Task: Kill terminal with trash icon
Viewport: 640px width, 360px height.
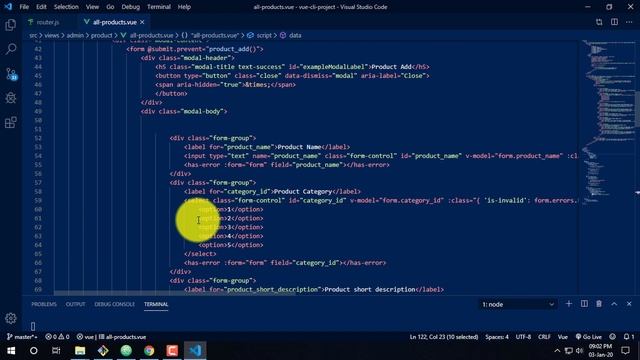Action: point(599,304)
